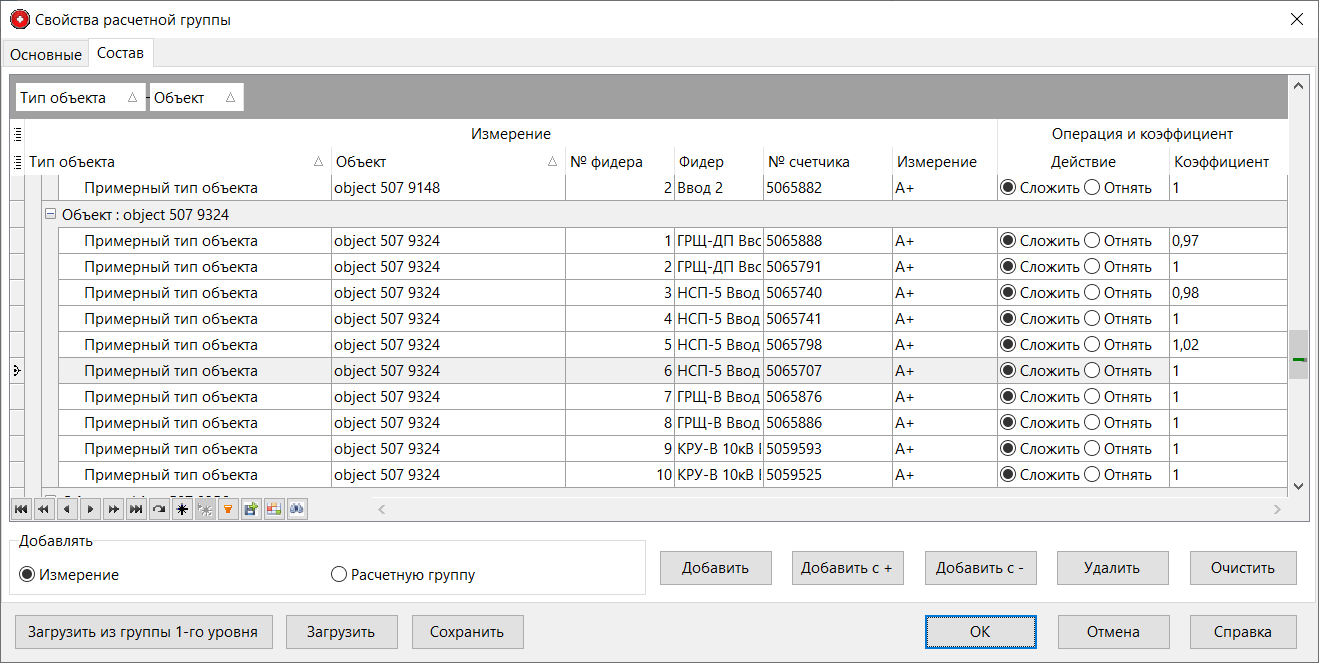Switch to the 'Основные' tab
Image resolution: width=1319 pixels, height=663 pixels.
[44, 54]
